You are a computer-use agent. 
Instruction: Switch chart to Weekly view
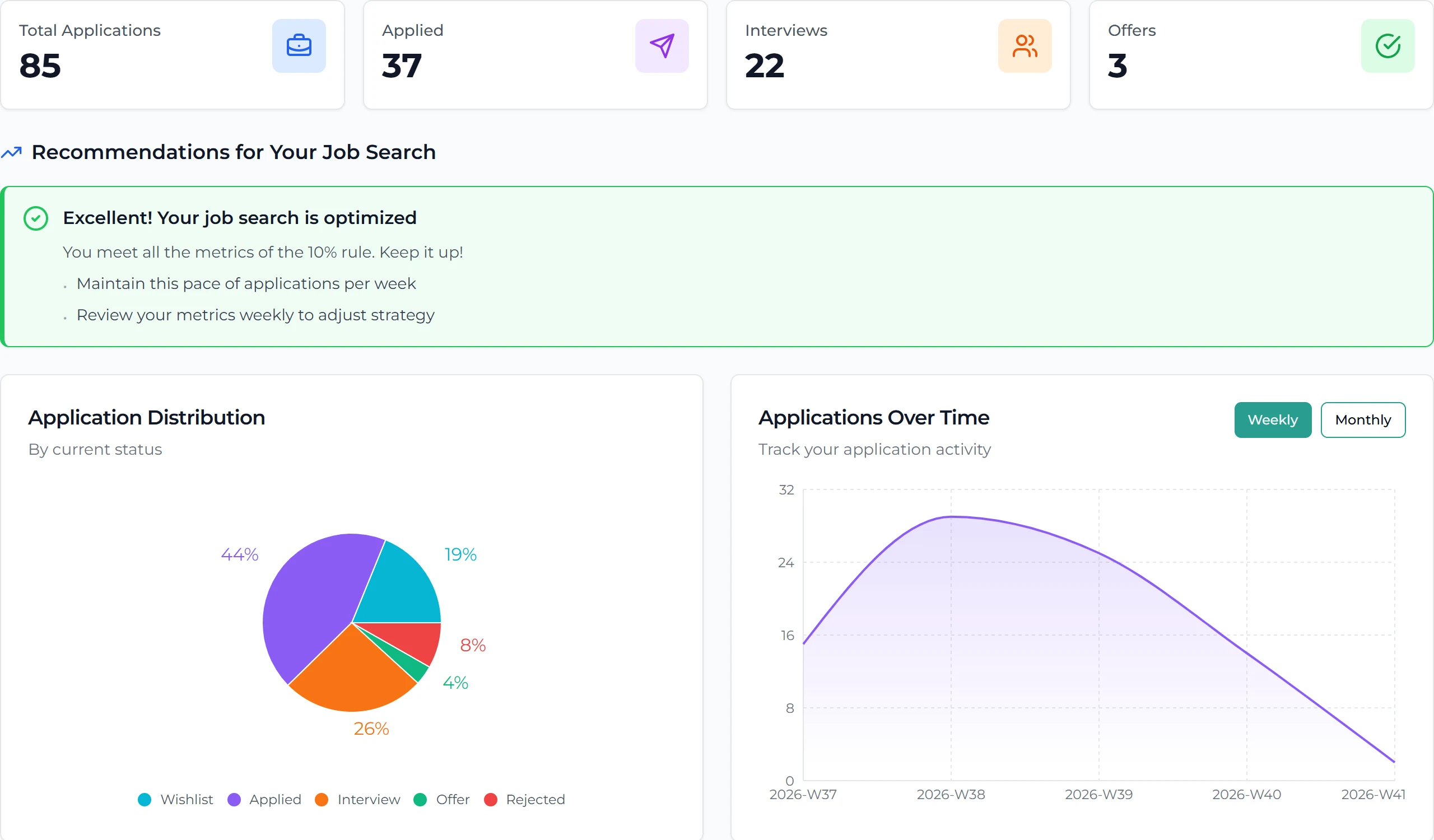pyautogui.click(x=1273, y=419)
